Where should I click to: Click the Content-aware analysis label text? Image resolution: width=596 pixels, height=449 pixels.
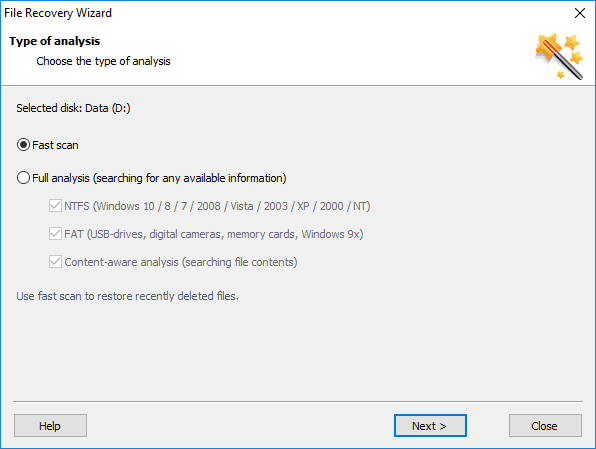181,262
